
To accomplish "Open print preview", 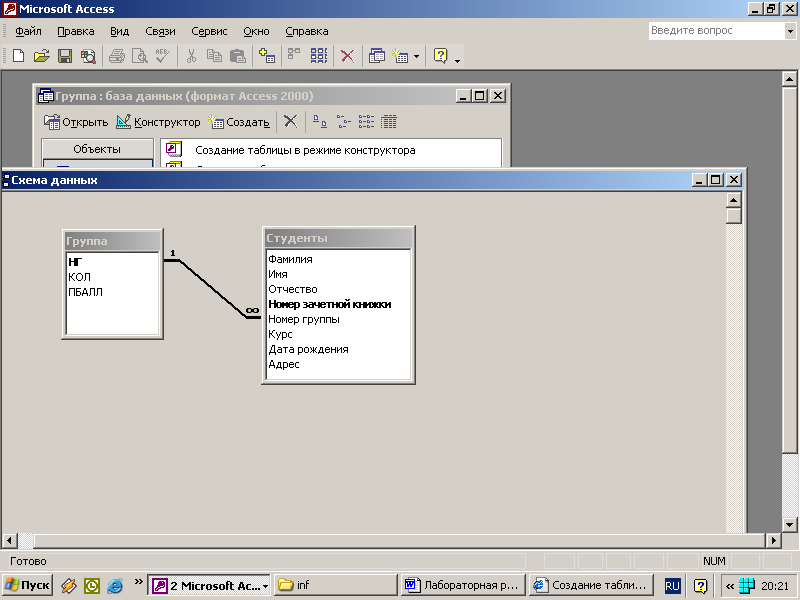I will [x=140, y=56].
